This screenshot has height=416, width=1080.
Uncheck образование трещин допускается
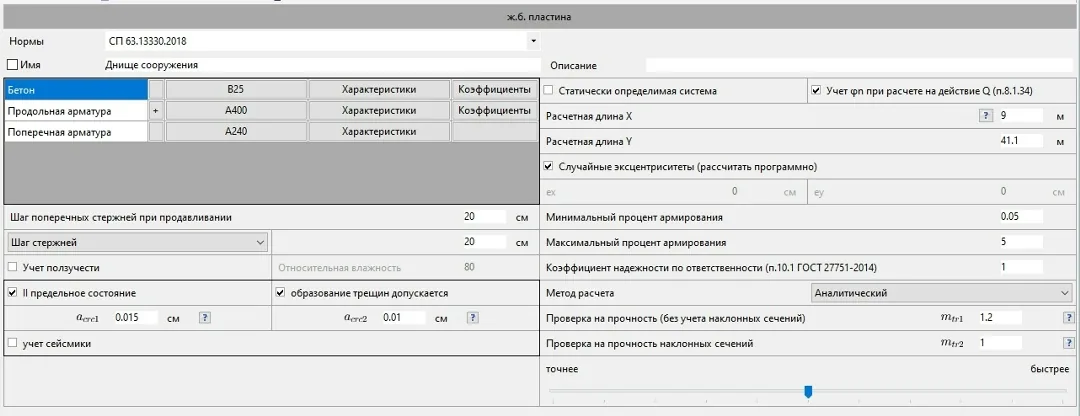[280, 293]
